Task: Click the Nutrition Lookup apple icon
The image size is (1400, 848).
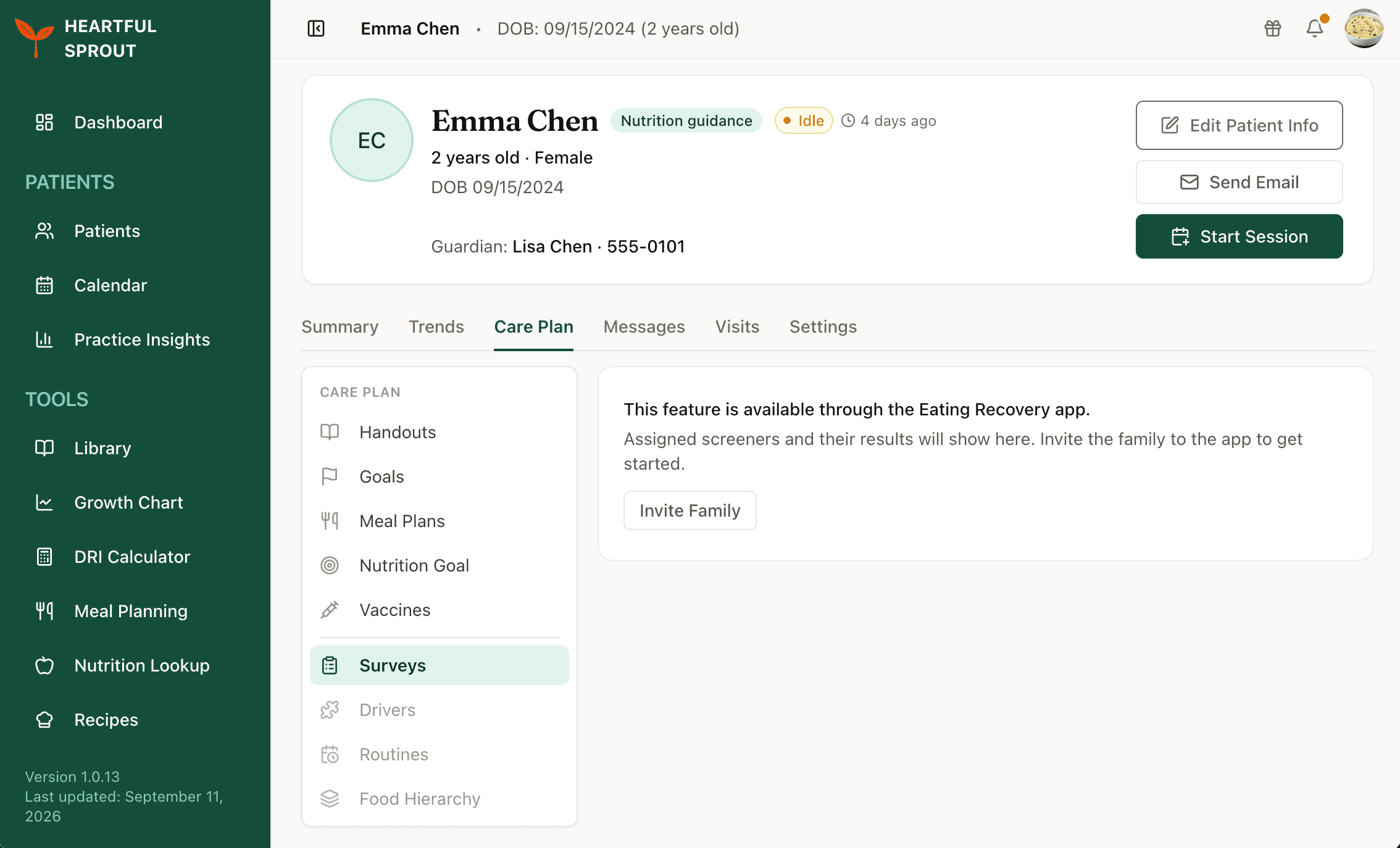Action: pyautogui.click(x=44, y=665)
